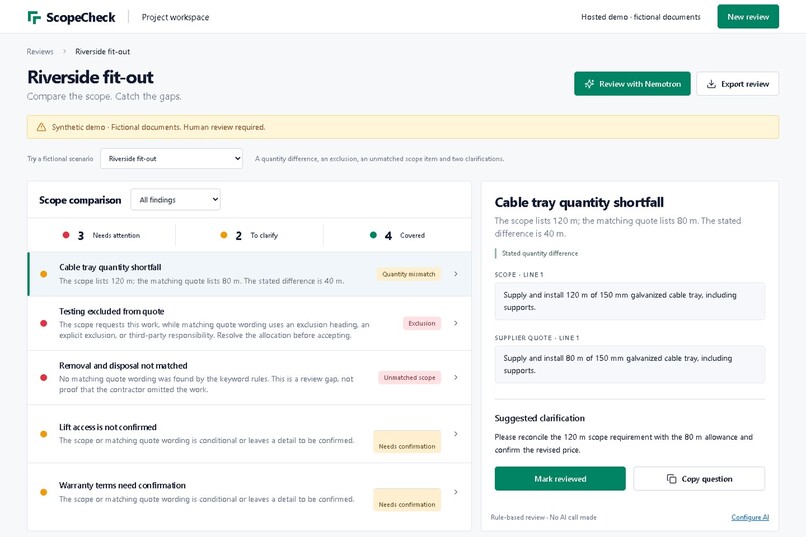Click the sparkle icon on Review with Nemotron
Screen dimensions: 806x537
pos(589,84)
